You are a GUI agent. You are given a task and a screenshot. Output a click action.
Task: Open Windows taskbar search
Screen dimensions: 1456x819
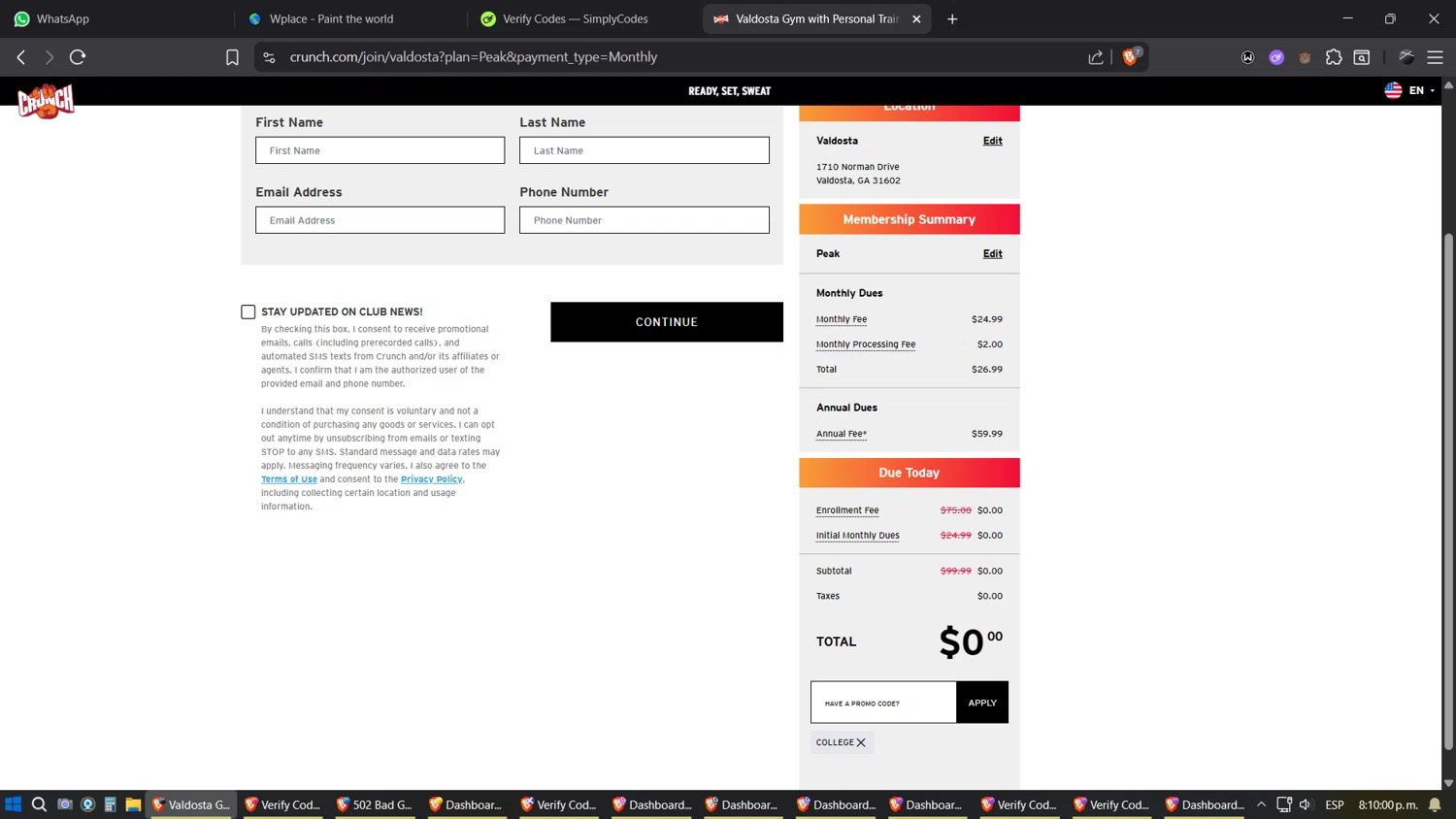pyautogui.click(x=39, y=804)
